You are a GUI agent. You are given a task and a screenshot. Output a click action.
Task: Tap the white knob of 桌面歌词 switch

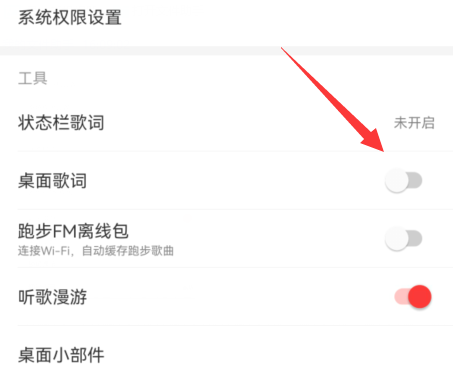397,181
